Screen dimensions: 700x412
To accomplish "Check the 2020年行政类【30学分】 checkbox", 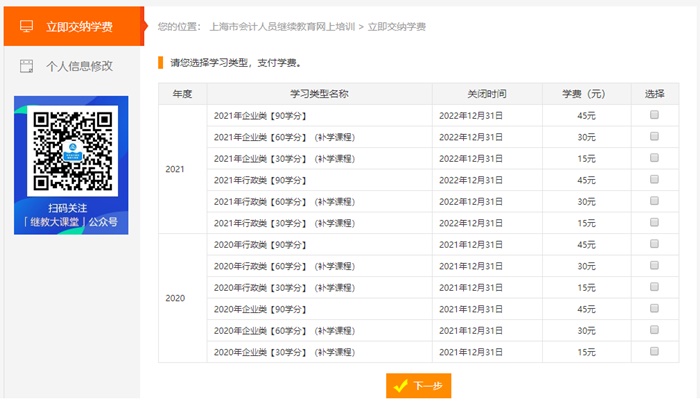I will [x=654, y=287].
